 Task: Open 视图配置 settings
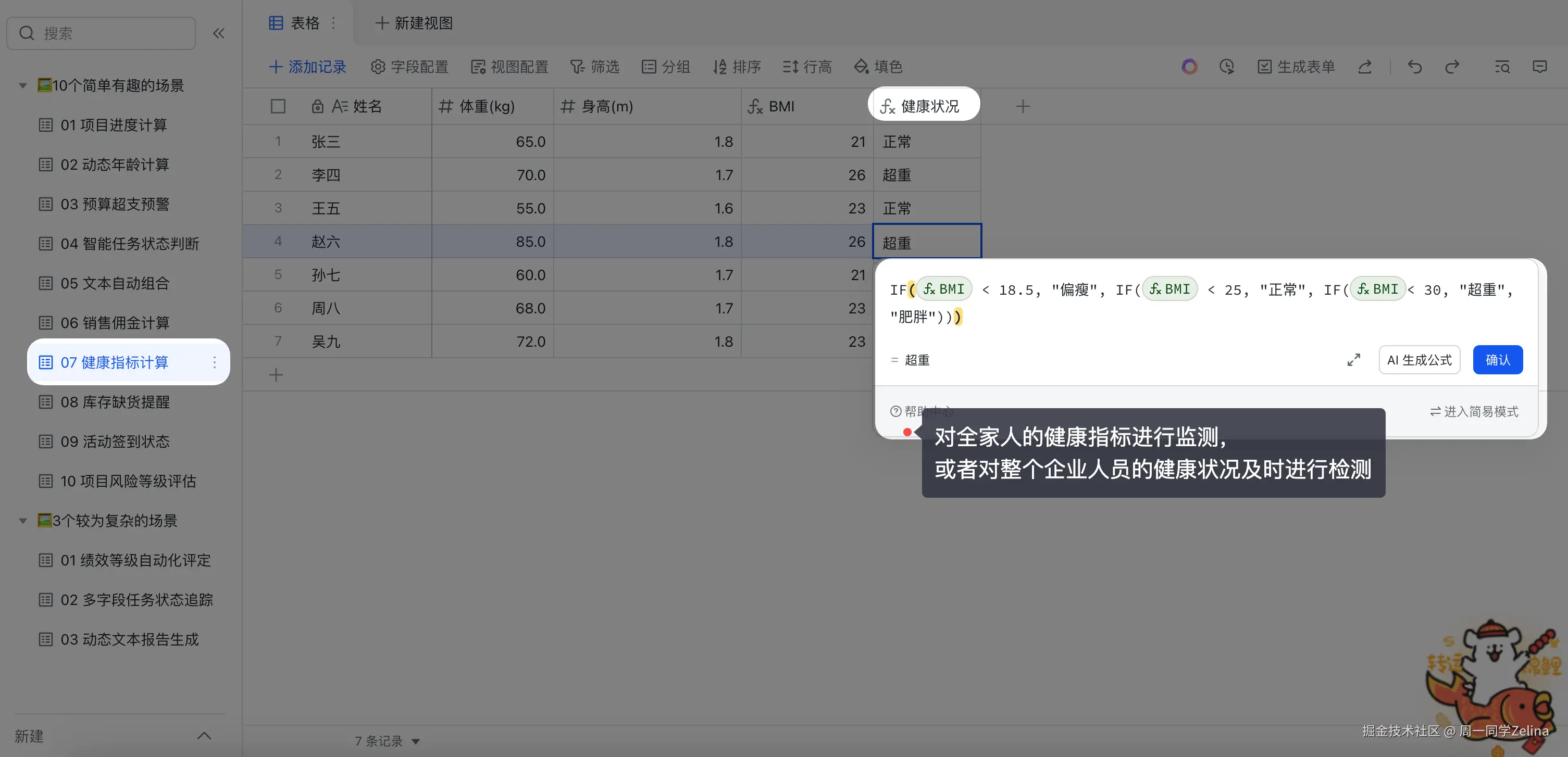(509, 67)
